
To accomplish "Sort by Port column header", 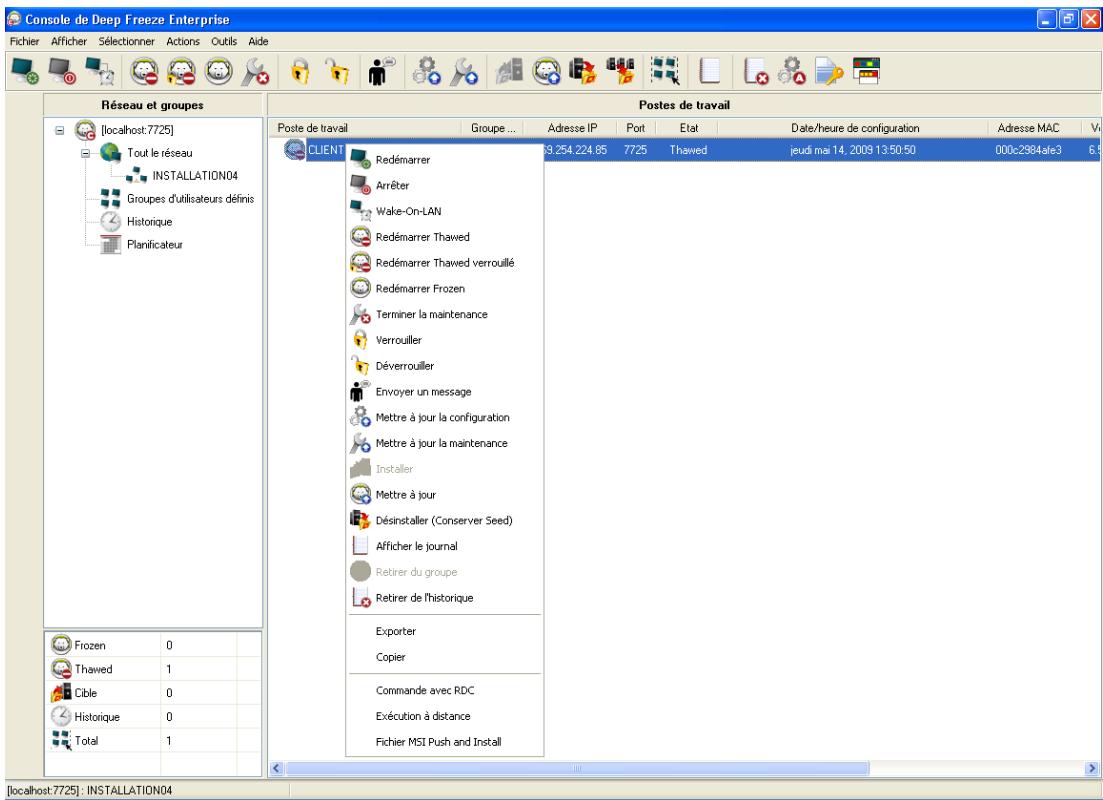I will point(635,128).
